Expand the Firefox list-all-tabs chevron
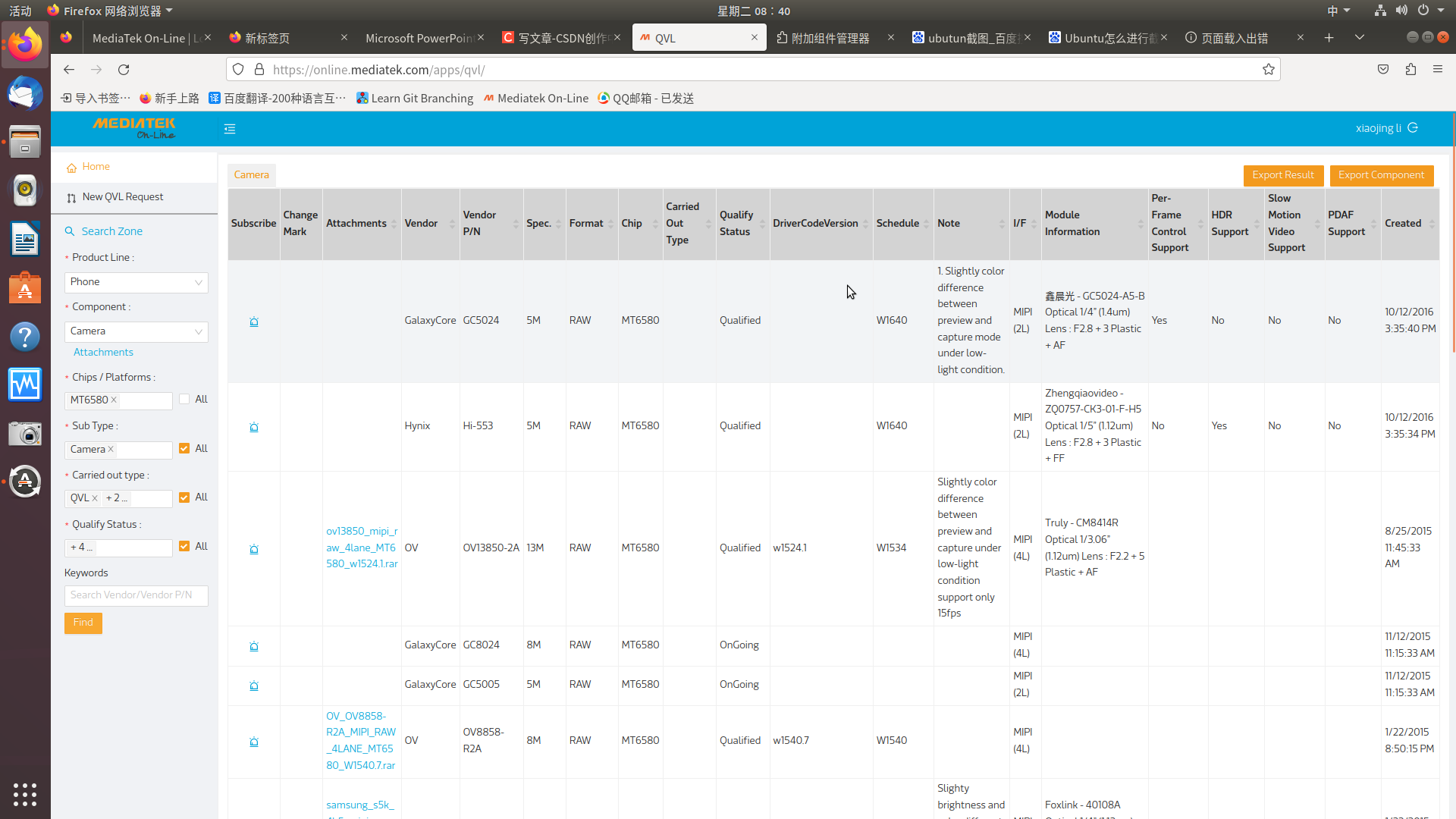Screen dimensions: 1456x819 pyautogui.click(x=1360, y=38)
